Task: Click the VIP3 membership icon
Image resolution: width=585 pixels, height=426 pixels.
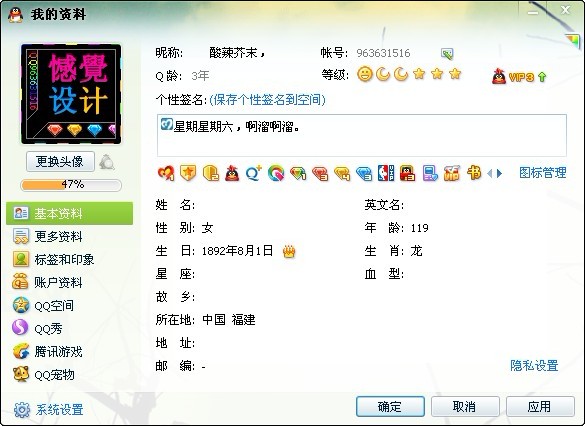Action: pos(519,76)
